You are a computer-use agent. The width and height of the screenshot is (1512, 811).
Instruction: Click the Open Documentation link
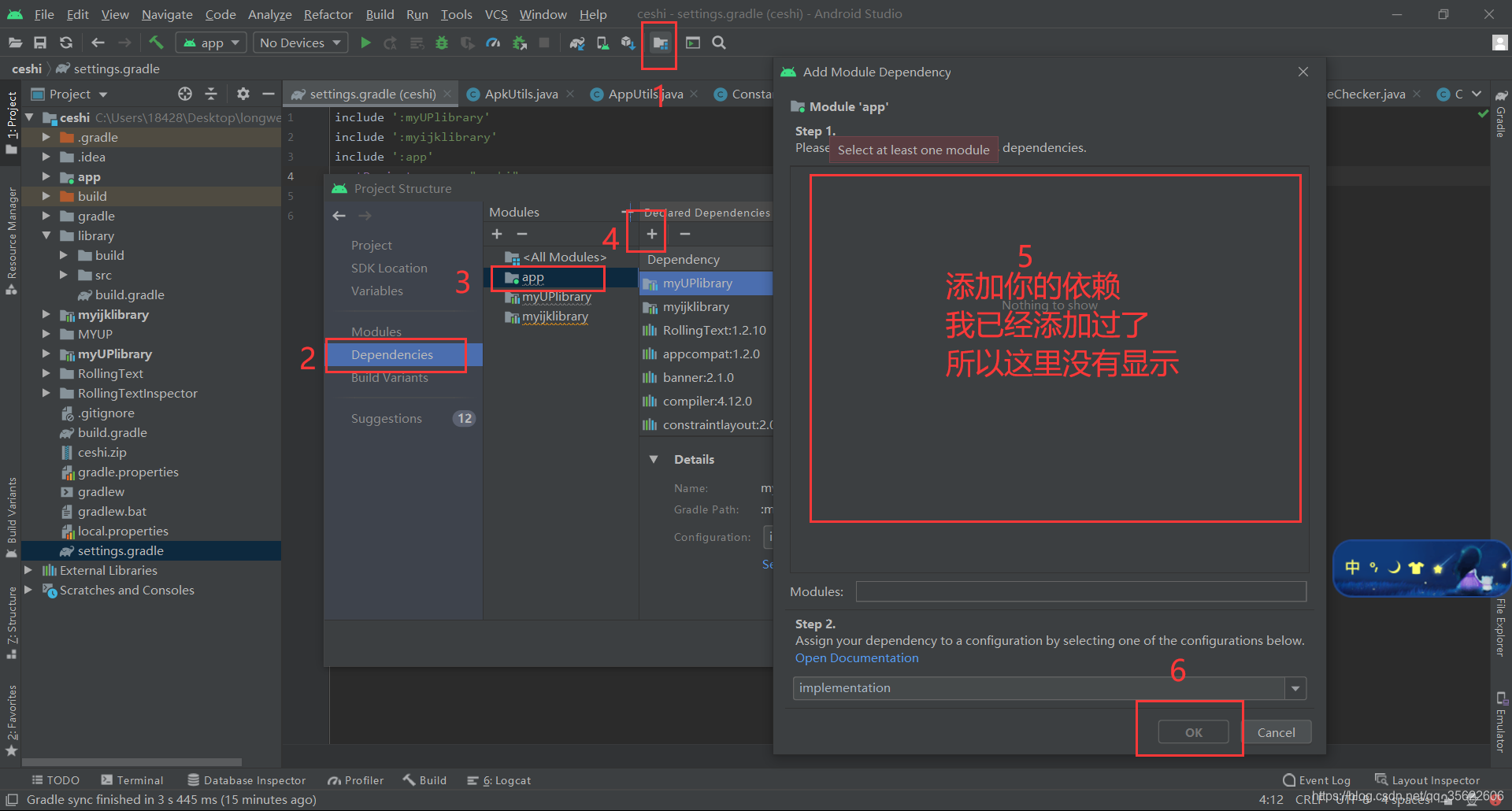pyautogui.click(x=857, y=658)
